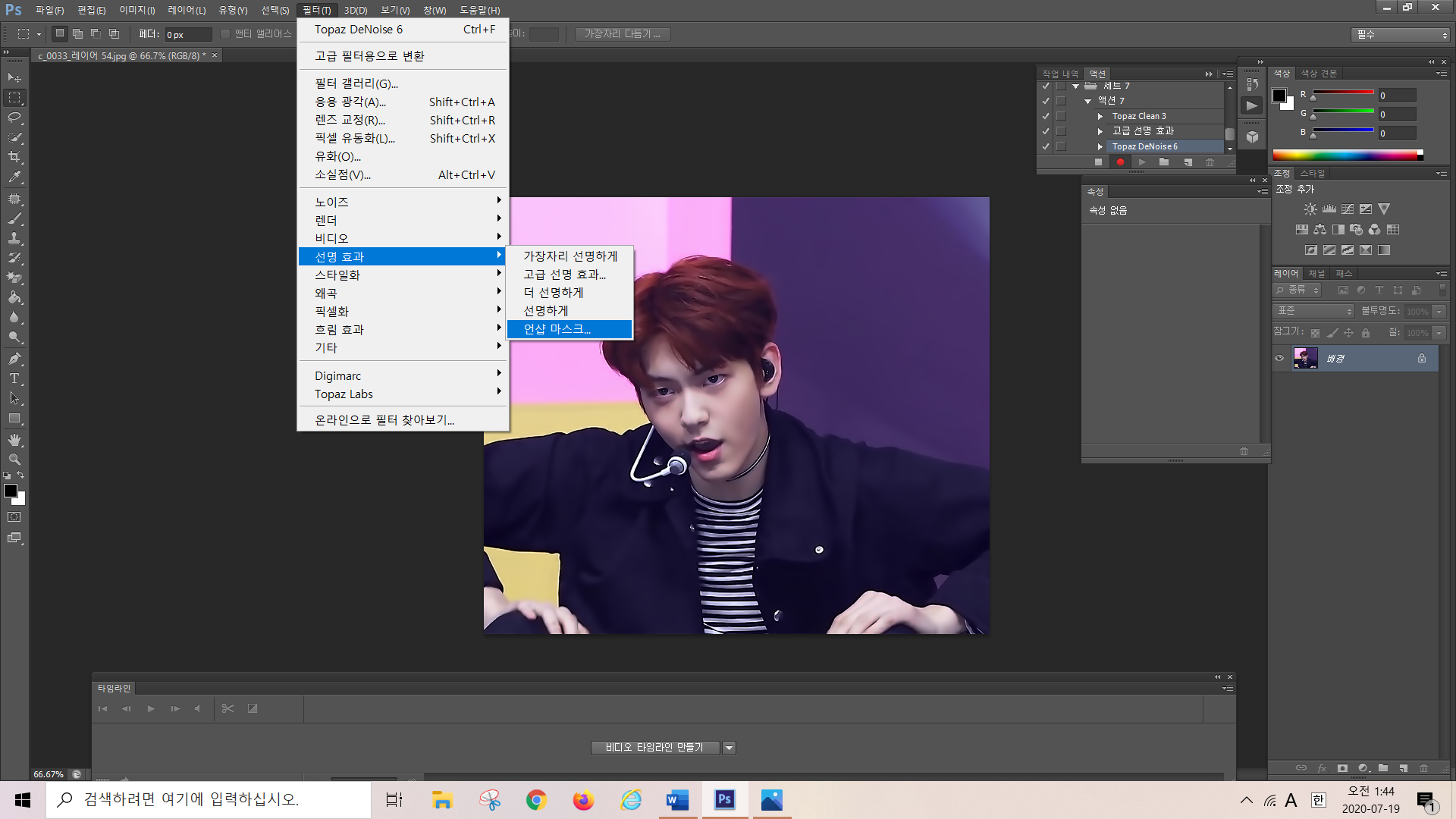Expand the Topaz DeNoise 6 action
Screen dimensions: 1456x819
tap(1100, 146)
